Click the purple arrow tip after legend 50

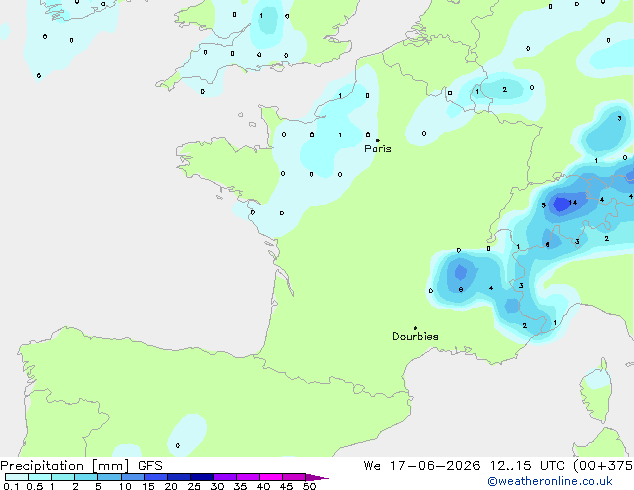317,477
